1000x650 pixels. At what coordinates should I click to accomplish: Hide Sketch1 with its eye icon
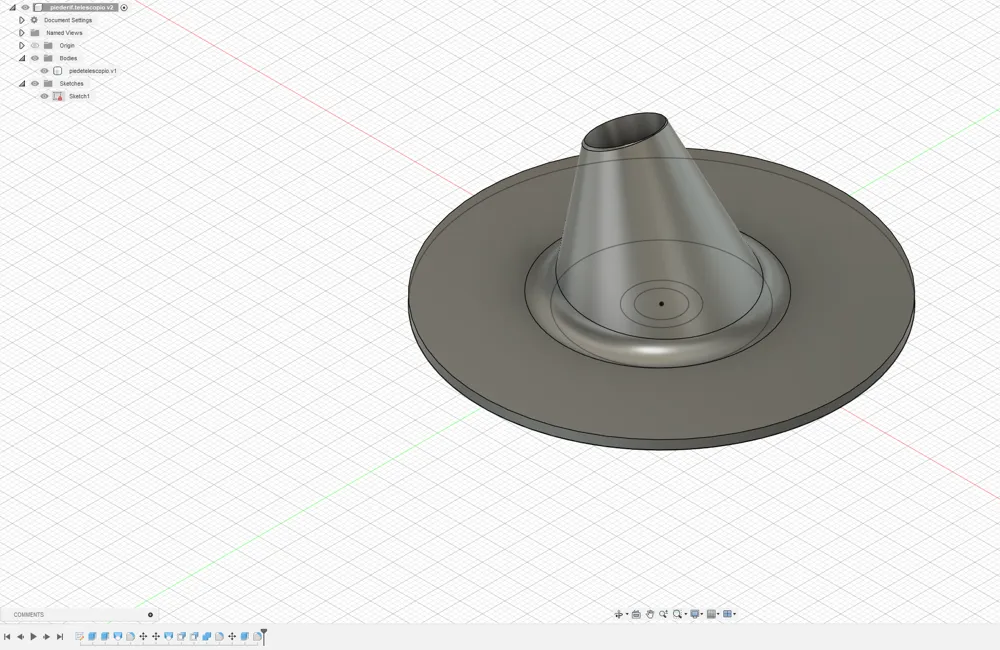[45, 96]
